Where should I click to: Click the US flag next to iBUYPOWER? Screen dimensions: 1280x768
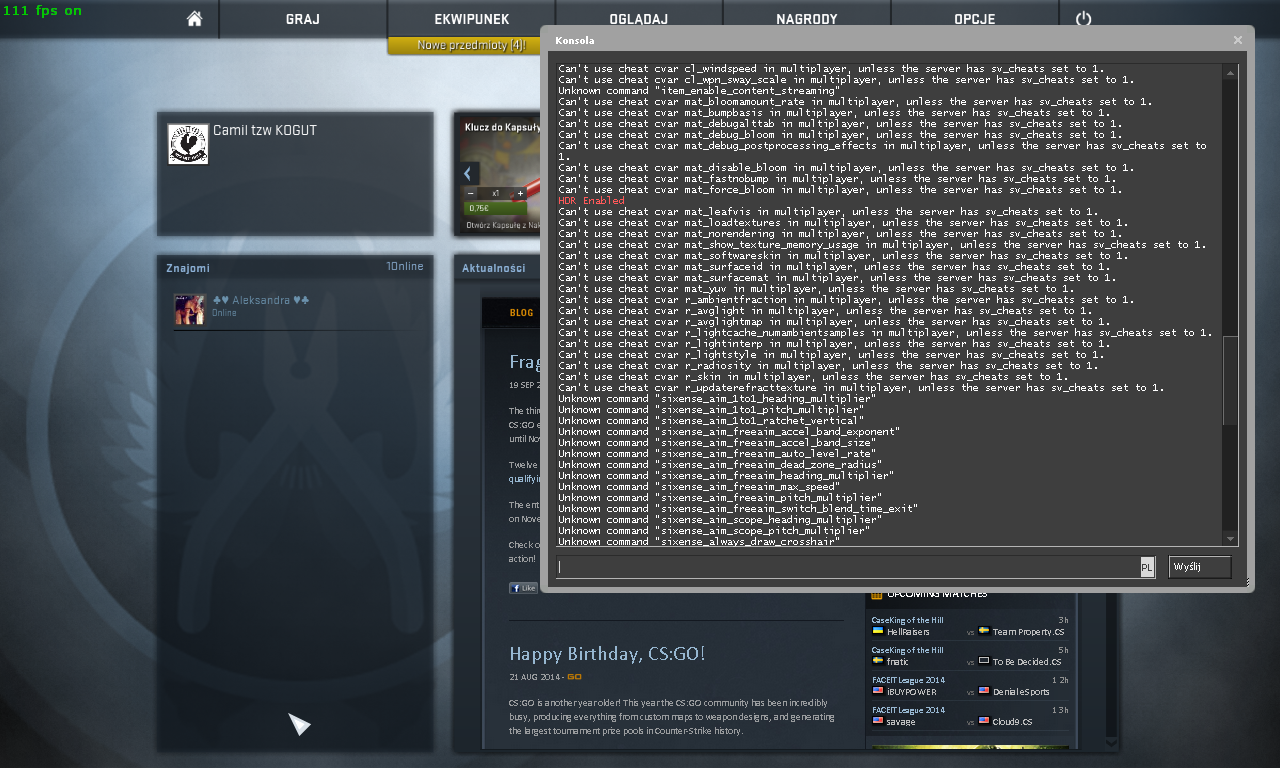(877, 691)
